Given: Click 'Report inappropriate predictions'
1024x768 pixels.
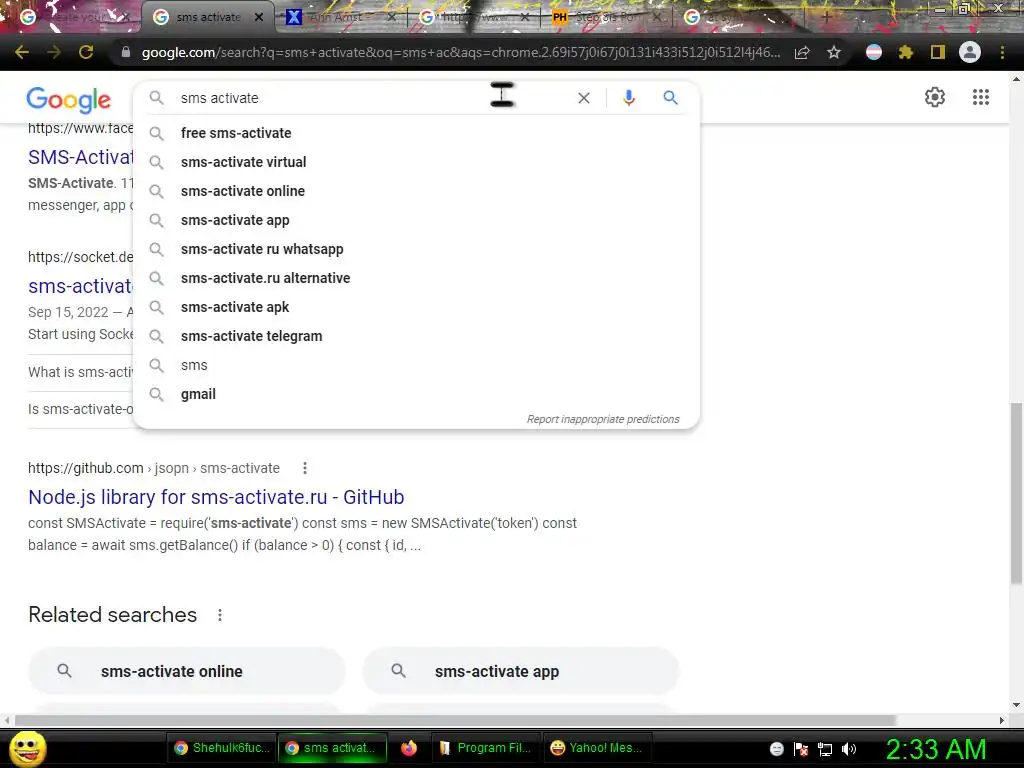Looking at the screenshot, I should (x=603, y=419).
